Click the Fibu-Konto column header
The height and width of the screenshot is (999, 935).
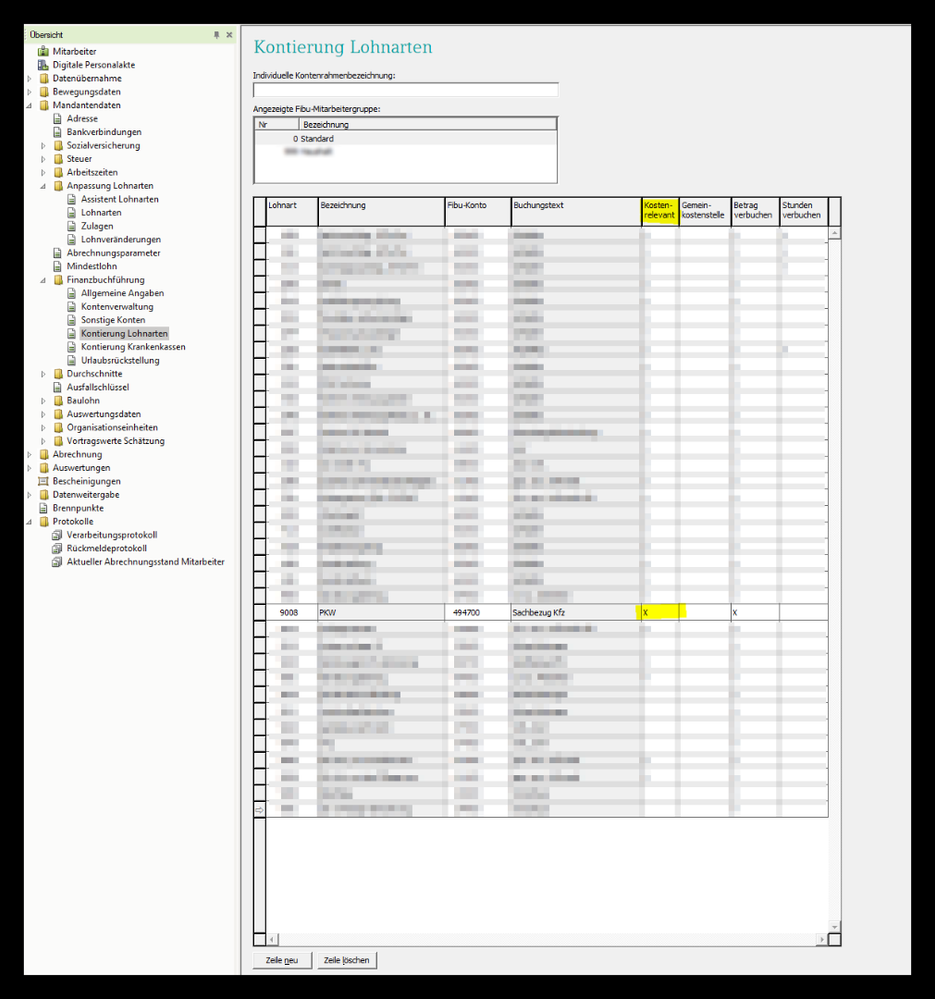478,211
